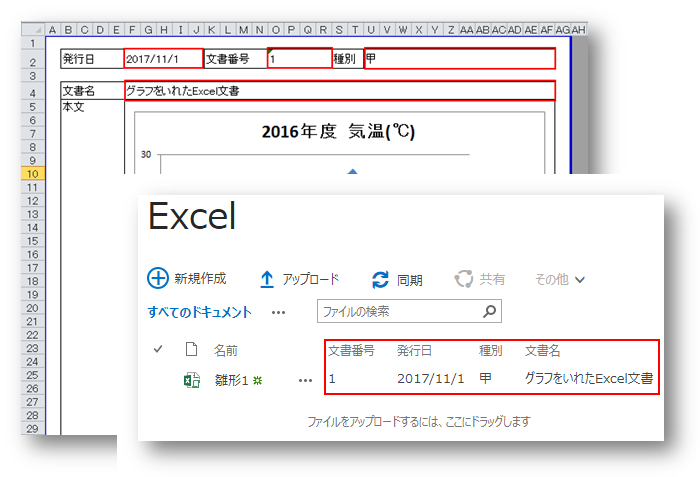Toggle select-all checkmark in list header
Screen dimensions: 700x477
coord(158,350)
